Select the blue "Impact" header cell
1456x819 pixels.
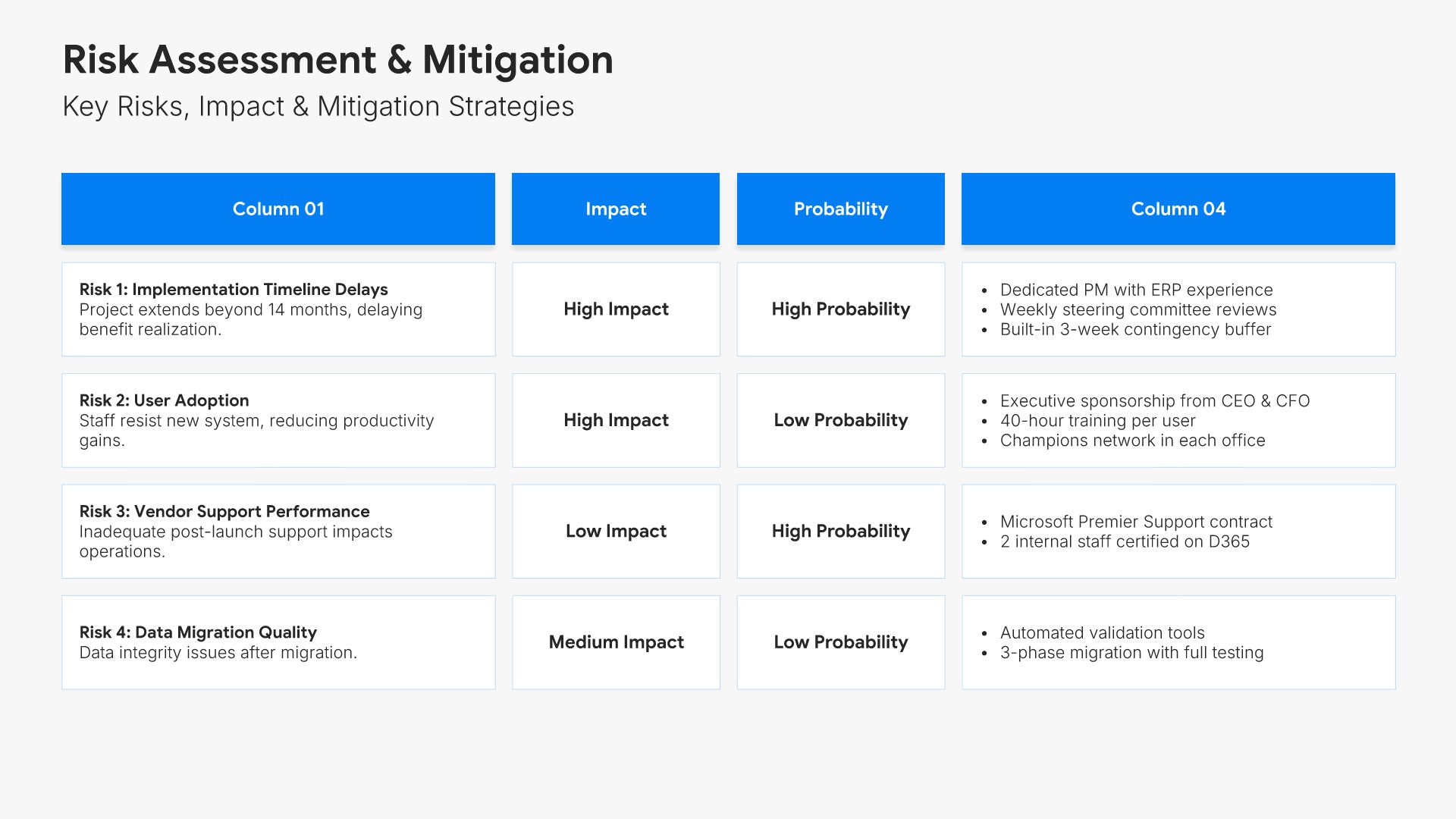point(615,209)
